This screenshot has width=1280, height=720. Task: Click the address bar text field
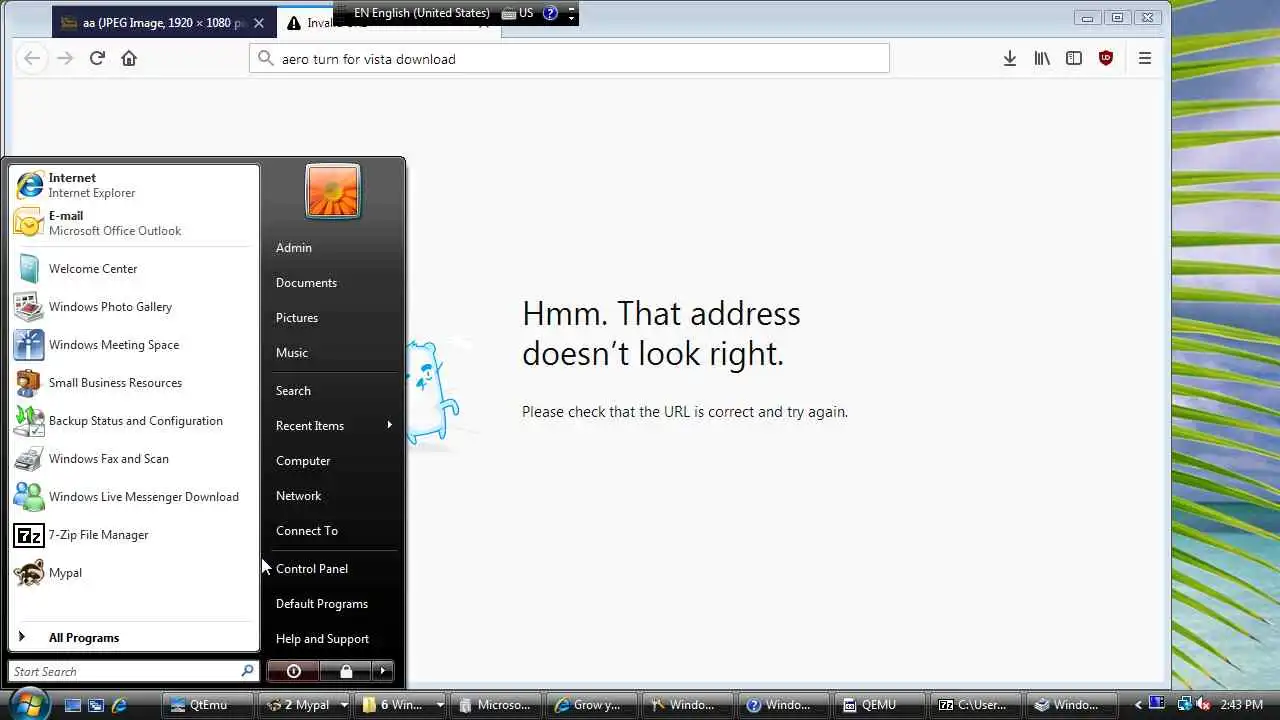pyautogui.click(x=569, y=59)
